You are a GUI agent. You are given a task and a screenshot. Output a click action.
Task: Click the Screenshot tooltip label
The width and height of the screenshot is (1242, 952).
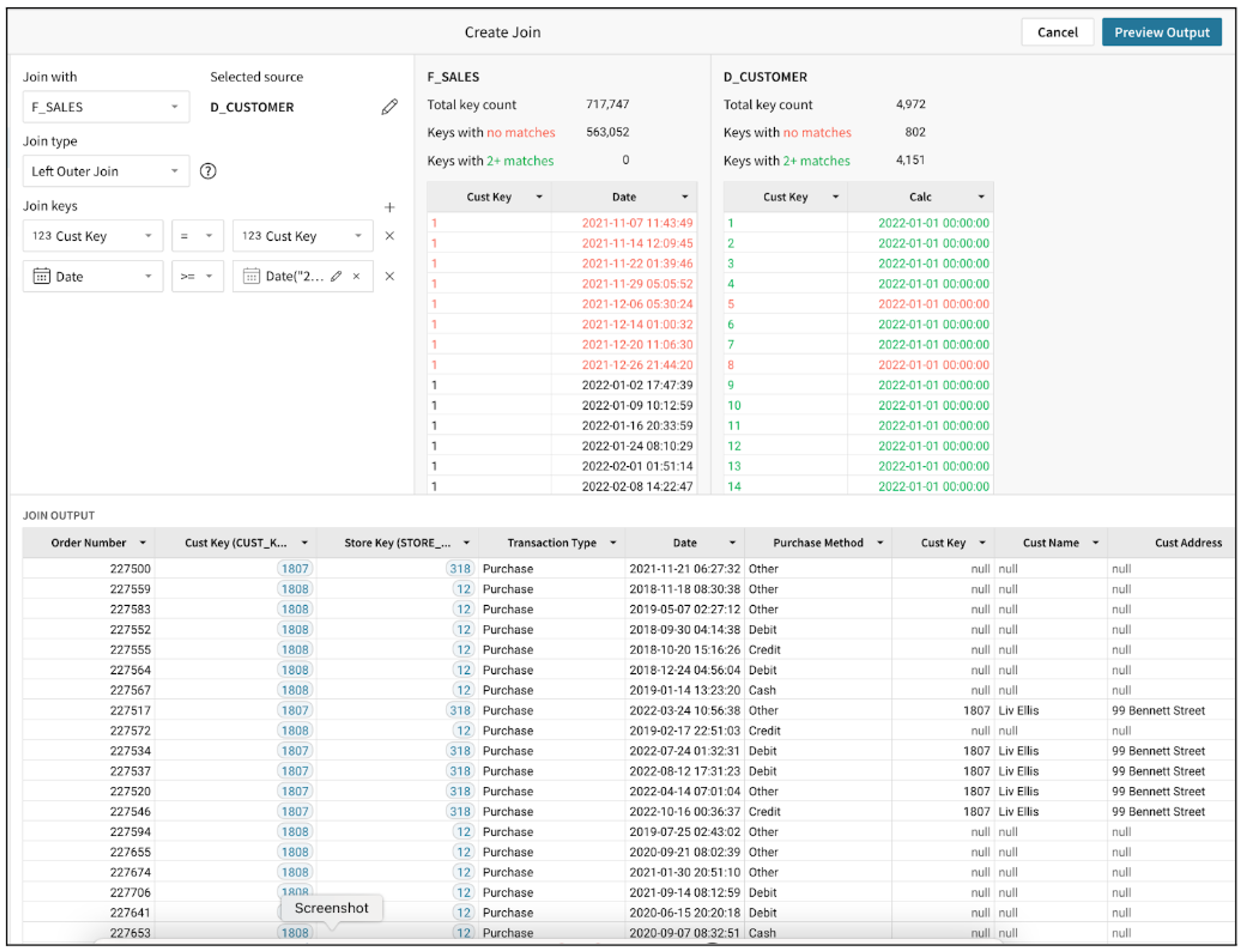point(332,908)
